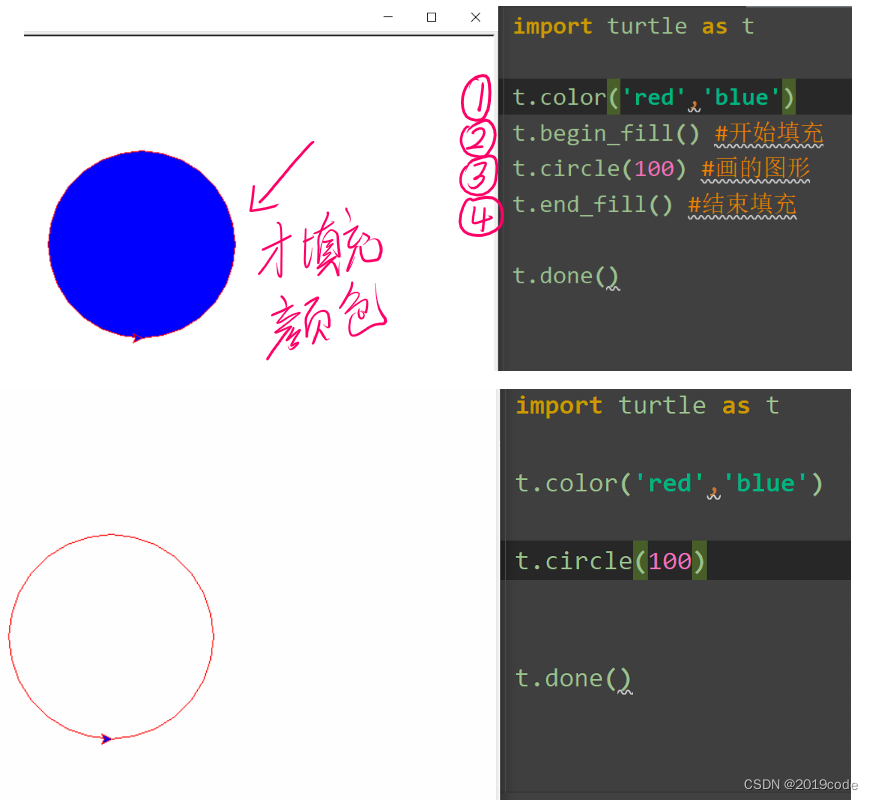This screenshot has height=800, width=873.
Task: Click the CSDN @2019code watermark link
Action: coord(797,784)
